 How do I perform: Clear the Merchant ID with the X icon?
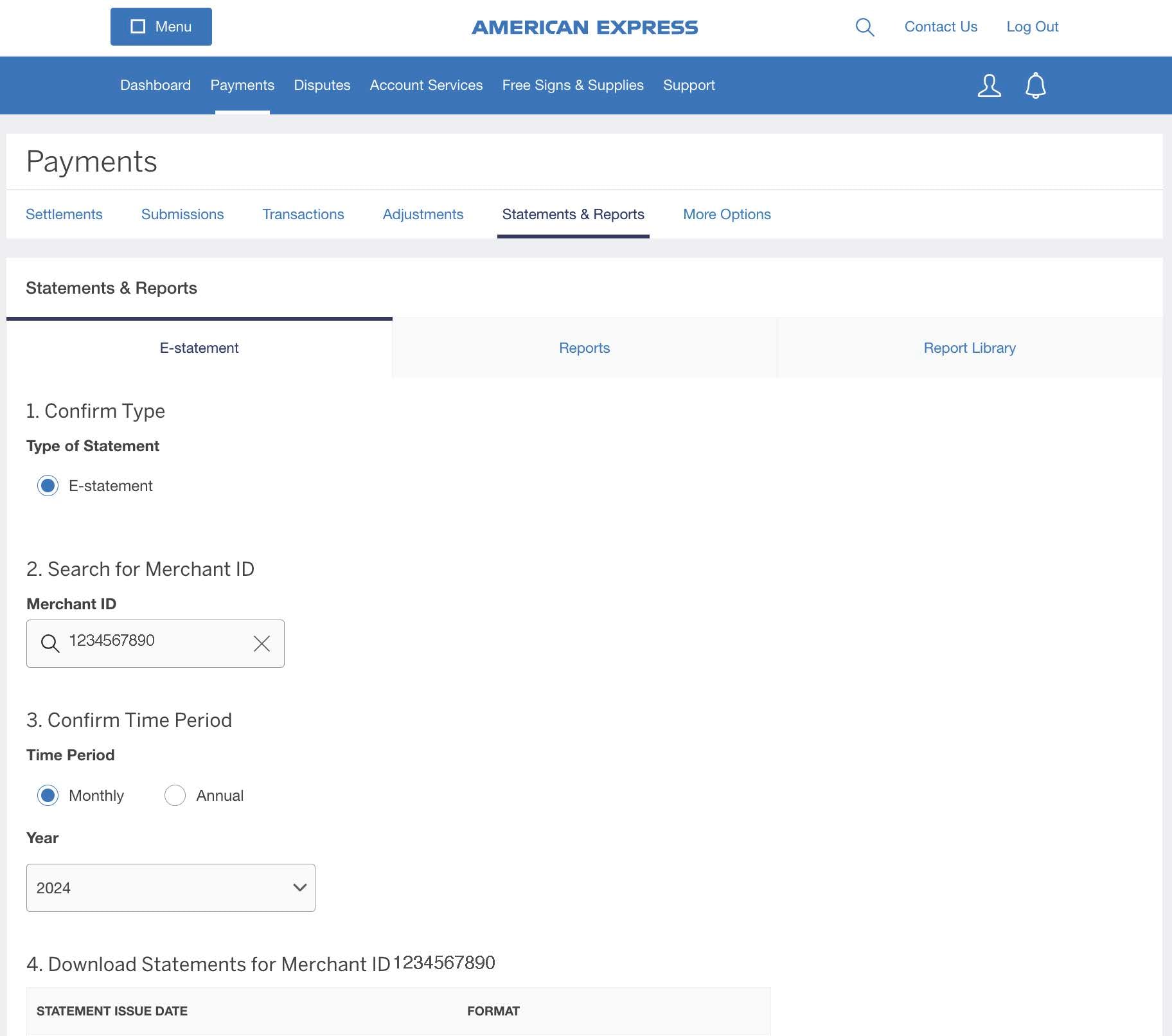pyautogui.click(x=262, y=643)
